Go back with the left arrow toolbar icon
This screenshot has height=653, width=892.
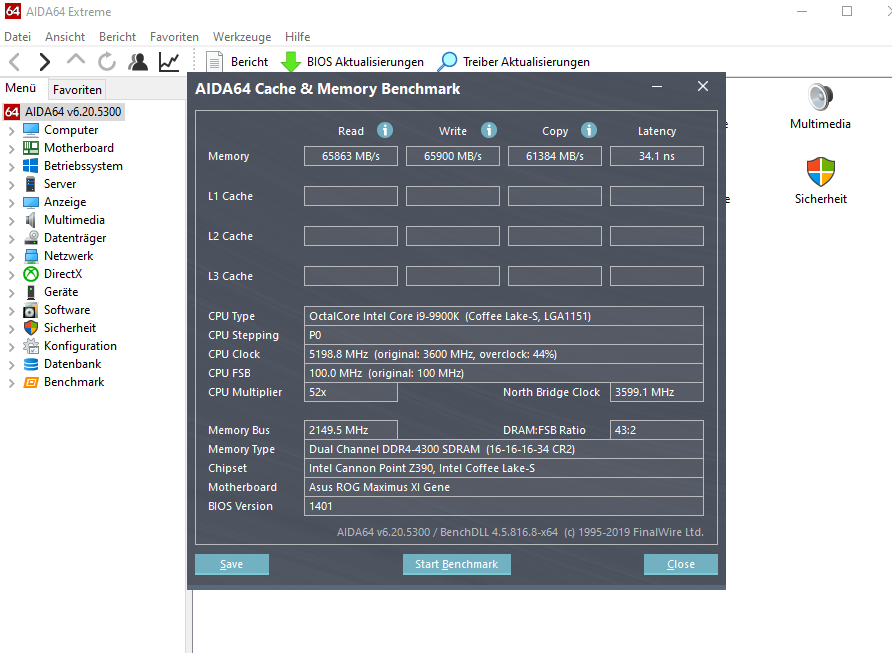(15, 61)
